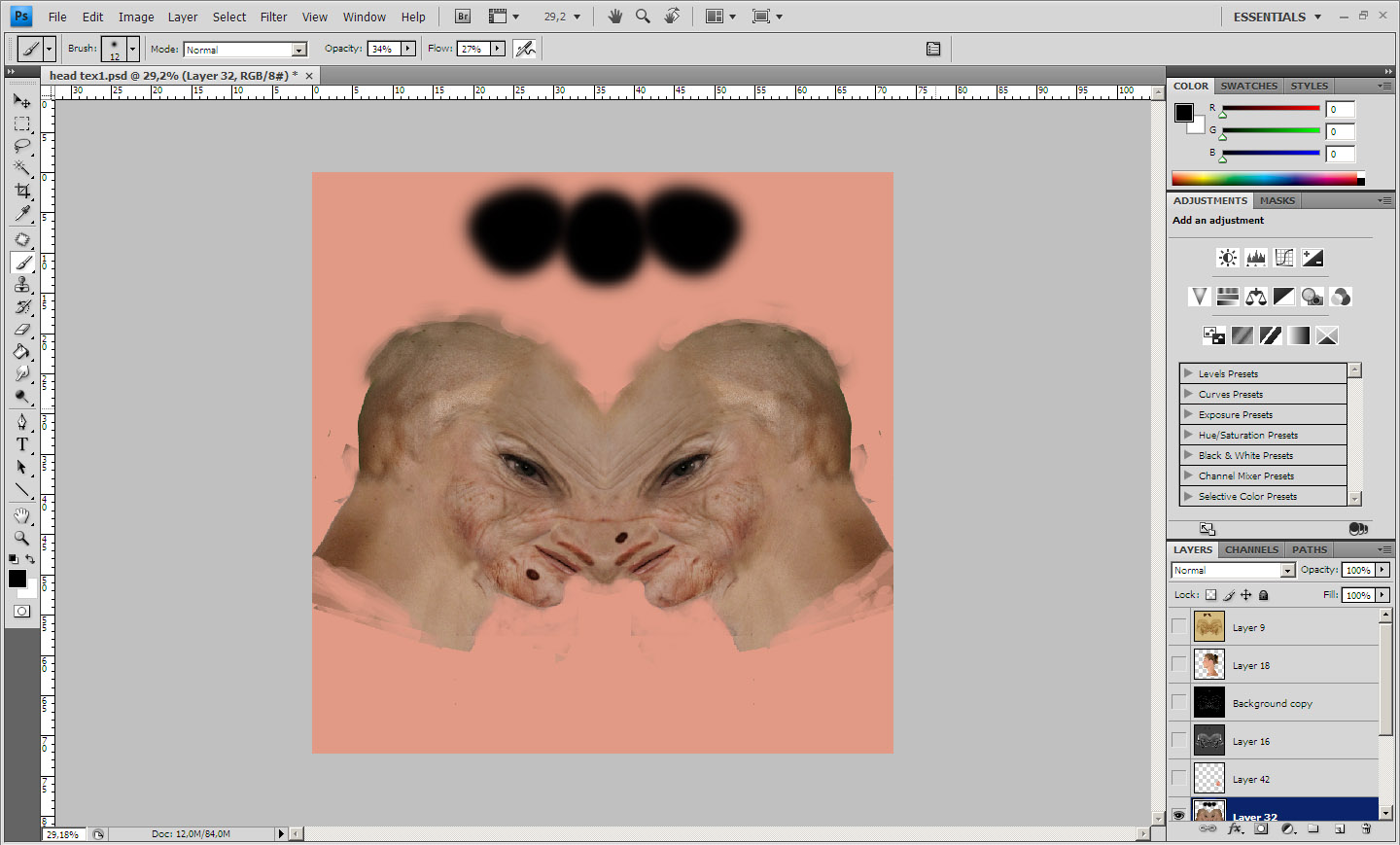Select the Hand tool in toolbox
Screen dimensions: 1400x845
(x=21, y=515)
